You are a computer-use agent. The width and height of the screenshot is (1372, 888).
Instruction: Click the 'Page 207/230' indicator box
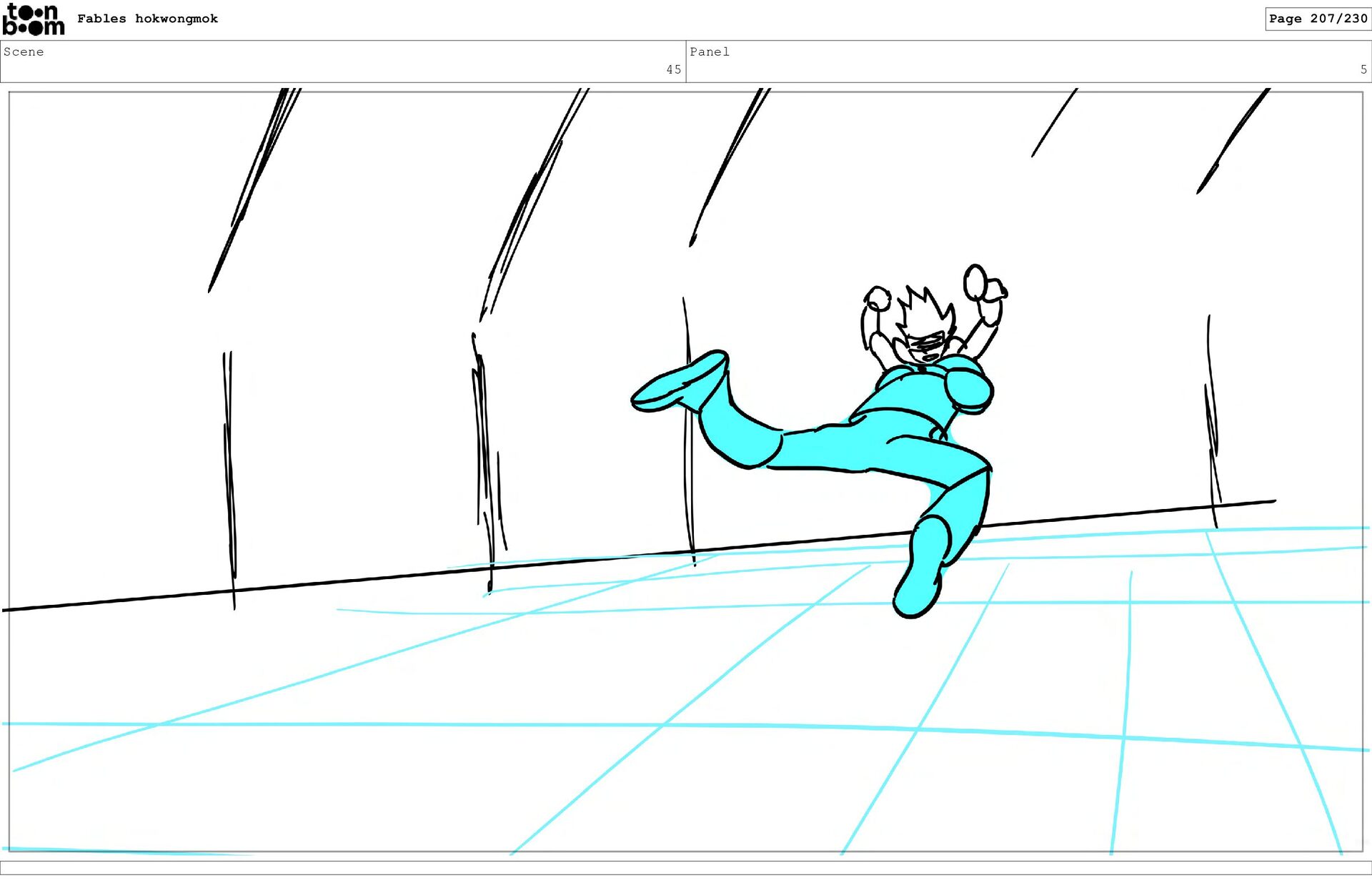[x=1317, y=19]
